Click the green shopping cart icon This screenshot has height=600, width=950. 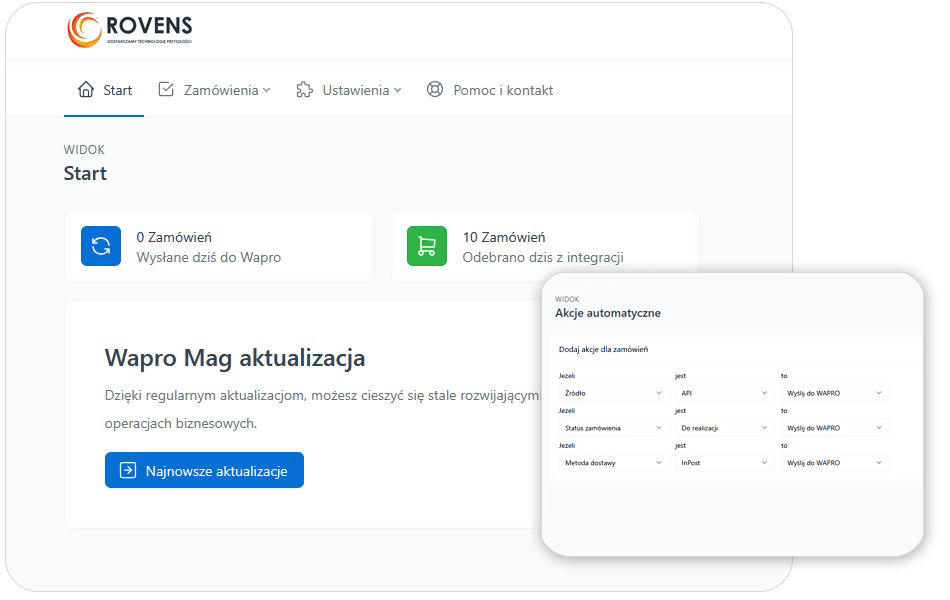(427, 246)
